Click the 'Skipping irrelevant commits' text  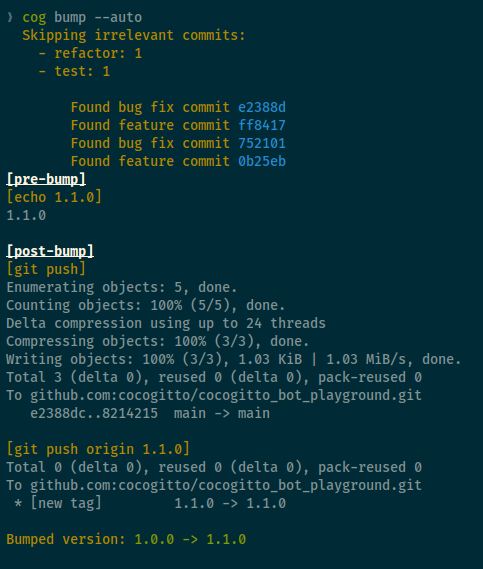tap(134, 35)
